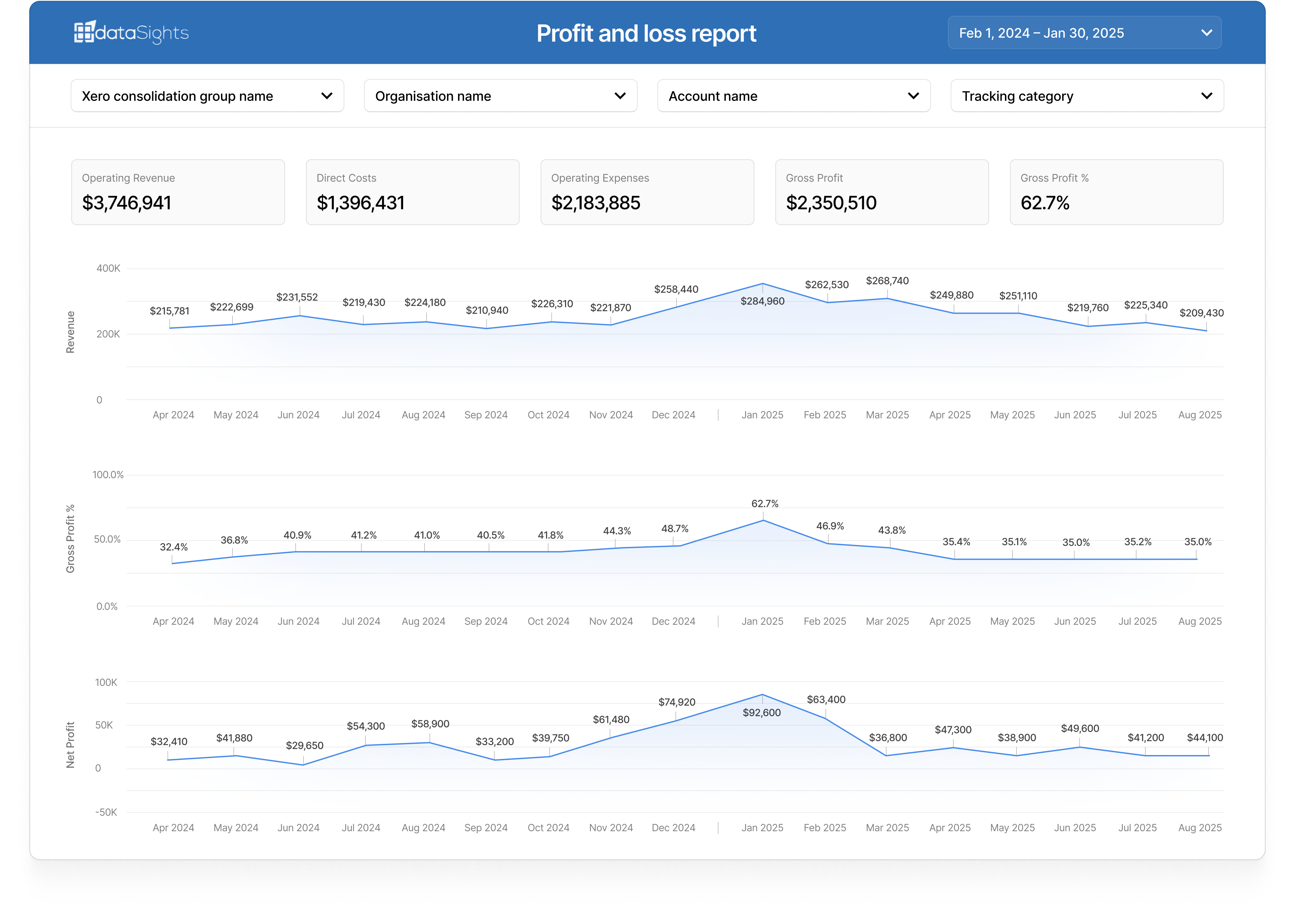The width and height of the screenshot is (1295, 924).
Task: Click Aug 2025 on the gross profit axis
Action: pyautogui.click(x=1200, y=621)
